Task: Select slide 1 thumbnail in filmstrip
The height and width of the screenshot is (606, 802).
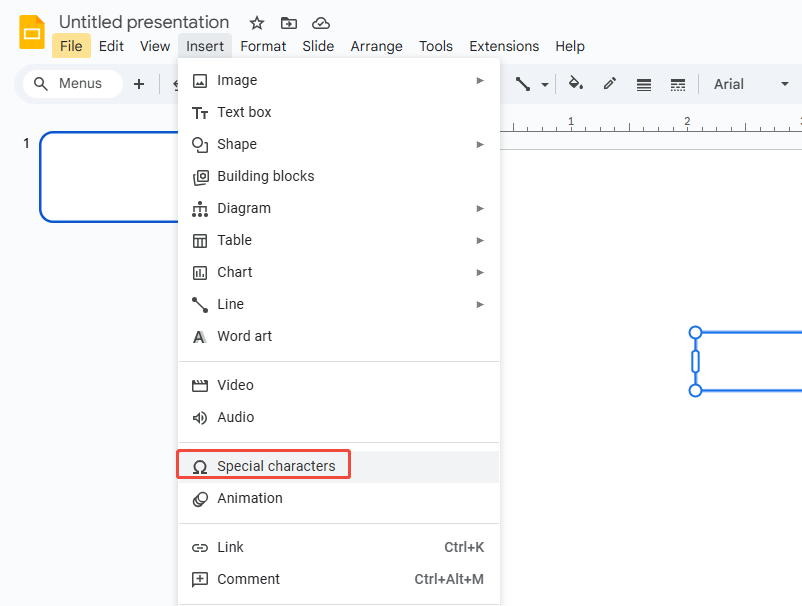Action: [x=109, y=177]
